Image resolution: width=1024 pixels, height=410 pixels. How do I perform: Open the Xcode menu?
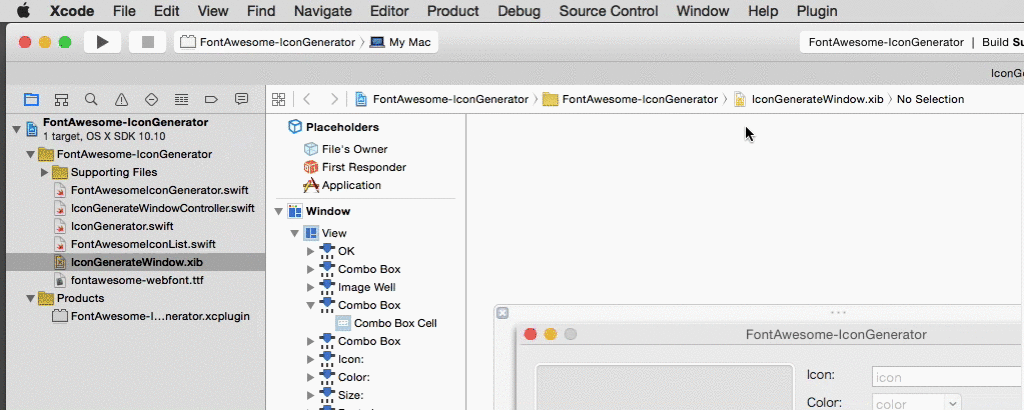click(x=72, y=11)
